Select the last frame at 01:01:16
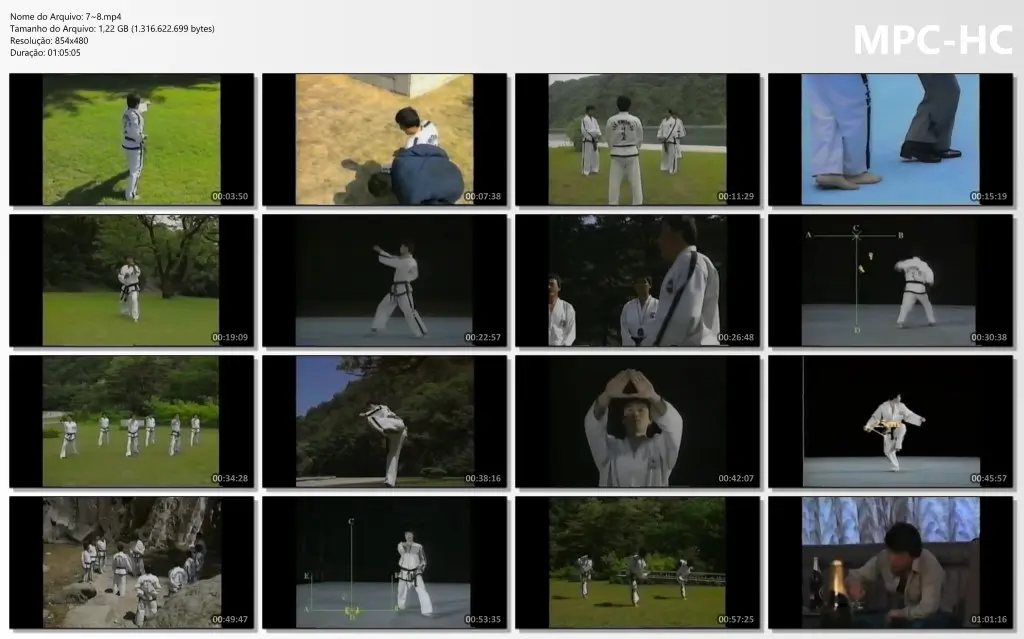 pos(891,563)
